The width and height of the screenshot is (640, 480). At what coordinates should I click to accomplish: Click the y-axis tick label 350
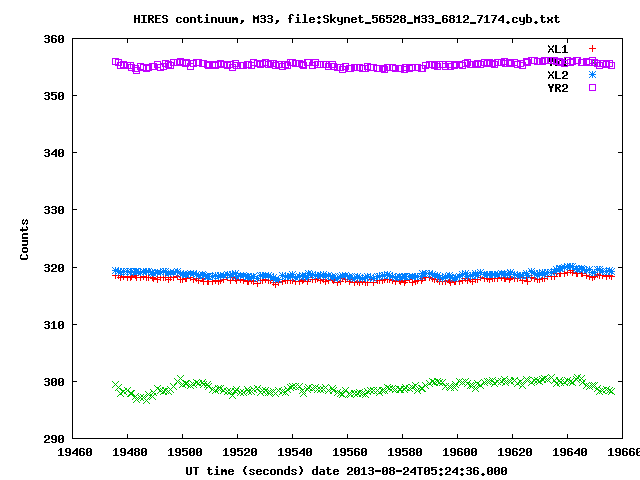coord(54,96)
